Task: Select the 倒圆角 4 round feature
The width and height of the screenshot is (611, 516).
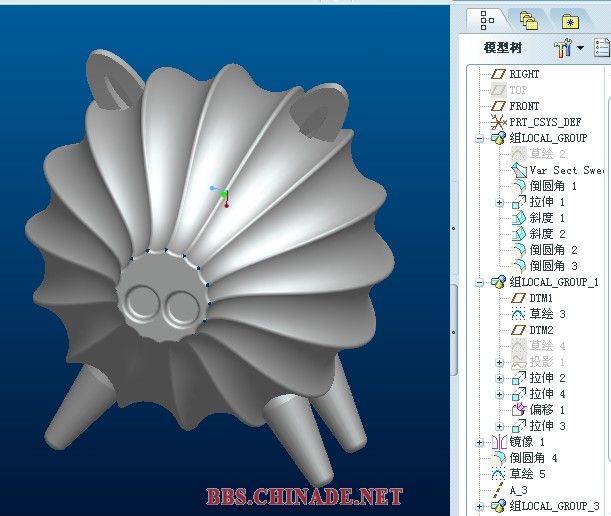Action: 524,458
